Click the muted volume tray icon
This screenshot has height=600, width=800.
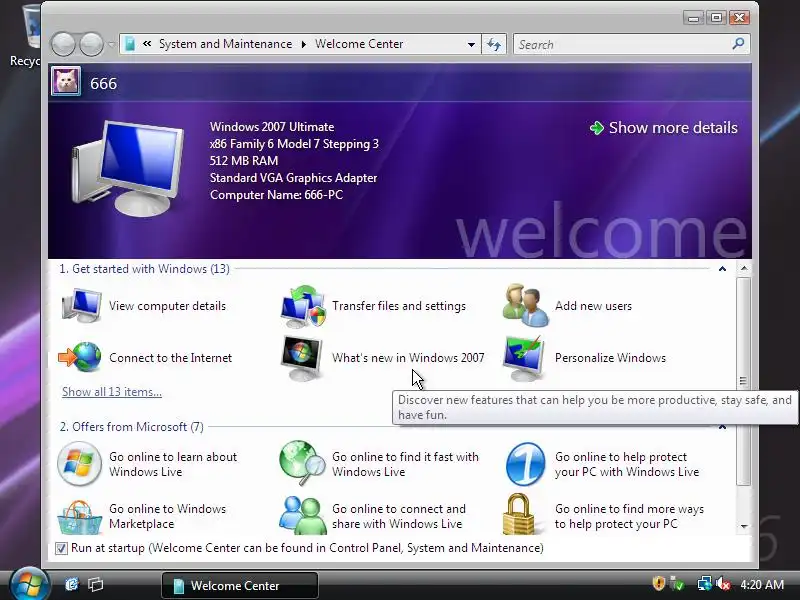point(722,584)
